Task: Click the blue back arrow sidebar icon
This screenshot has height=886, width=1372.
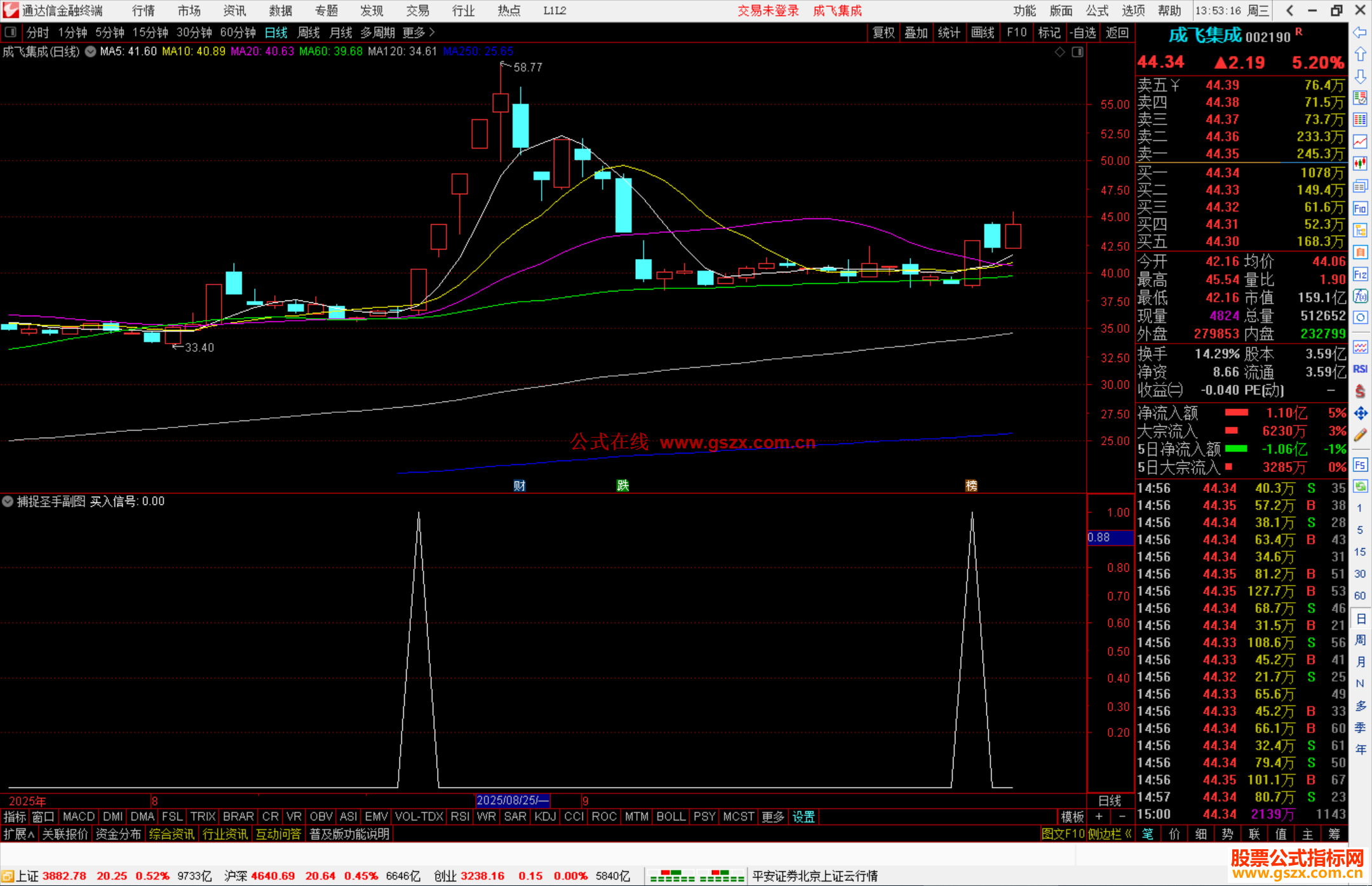Action: pyautogui.click(x=1360, y=32)
